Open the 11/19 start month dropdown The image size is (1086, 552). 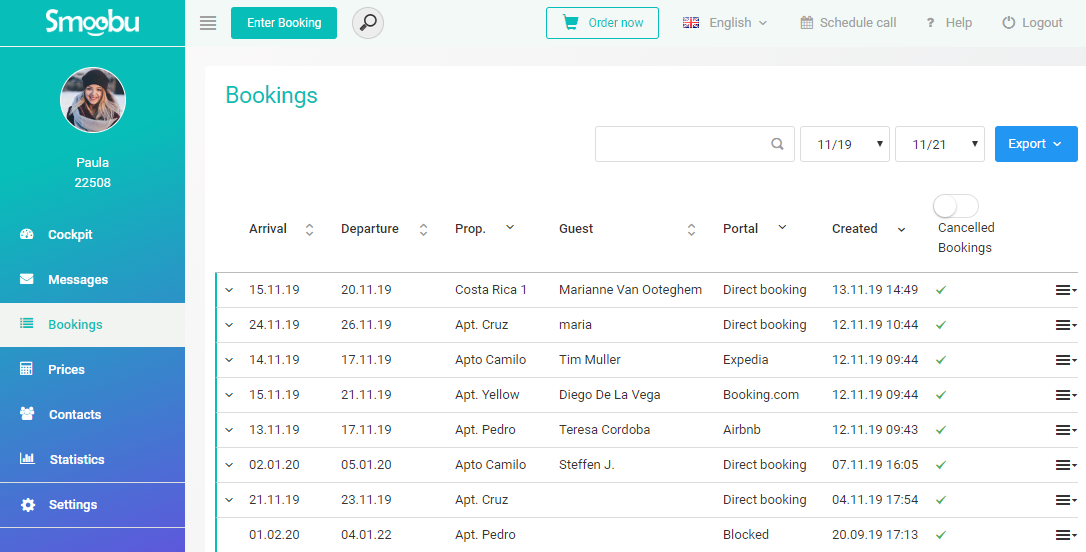(x=845, y=144)
